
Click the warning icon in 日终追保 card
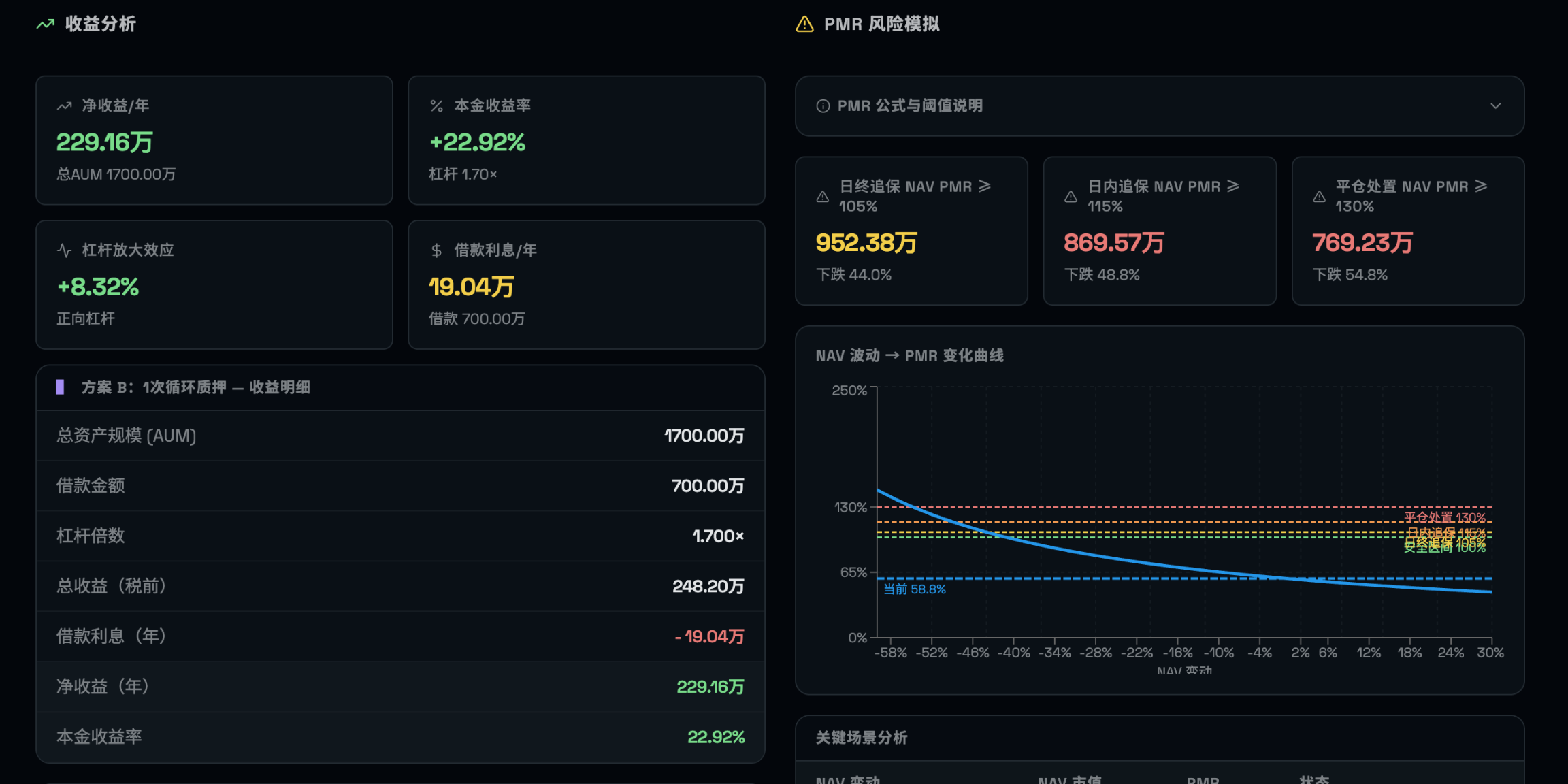click(822, 197)
